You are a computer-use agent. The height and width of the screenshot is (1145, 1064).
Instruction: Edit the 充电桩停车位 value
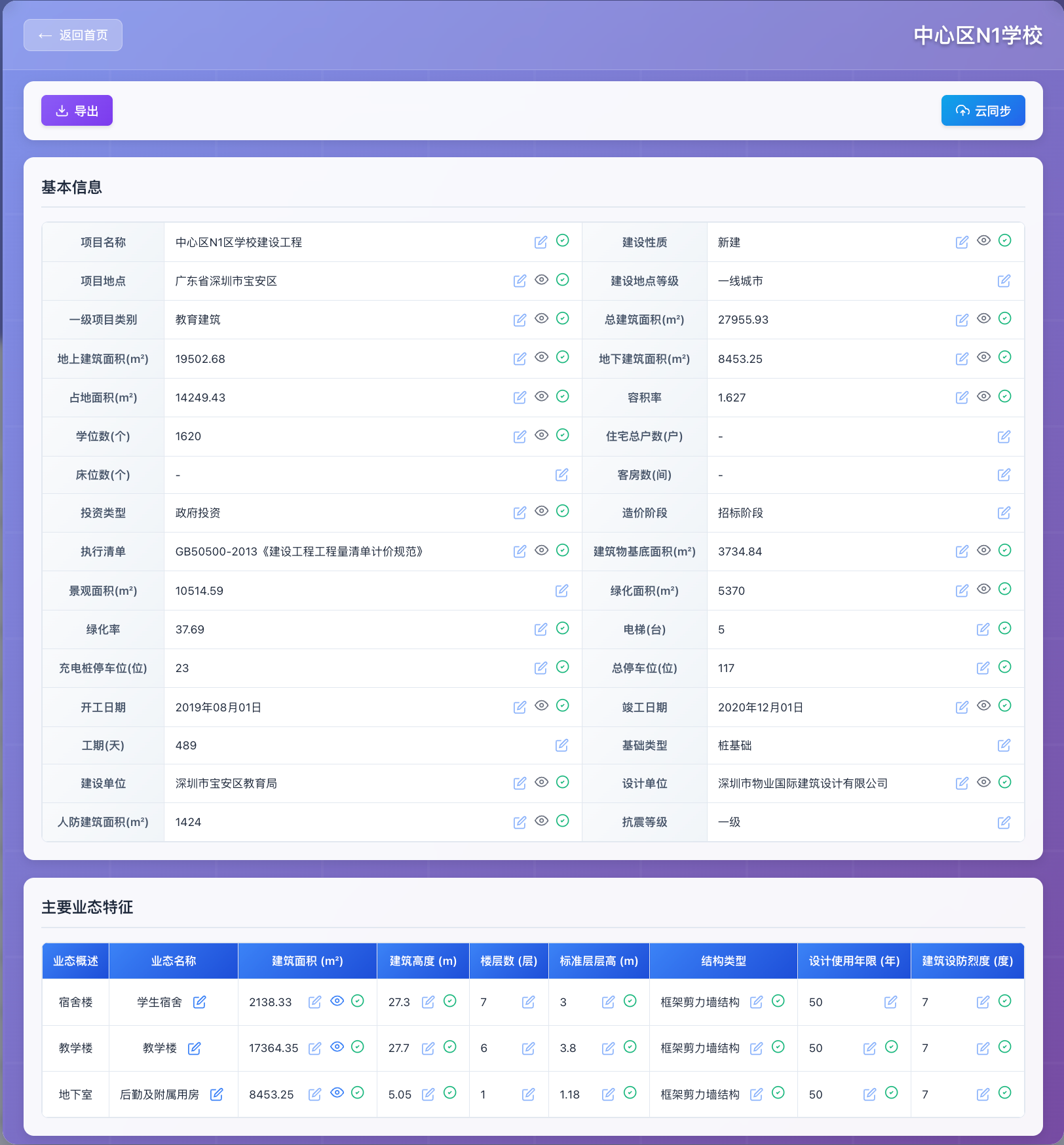541,667
